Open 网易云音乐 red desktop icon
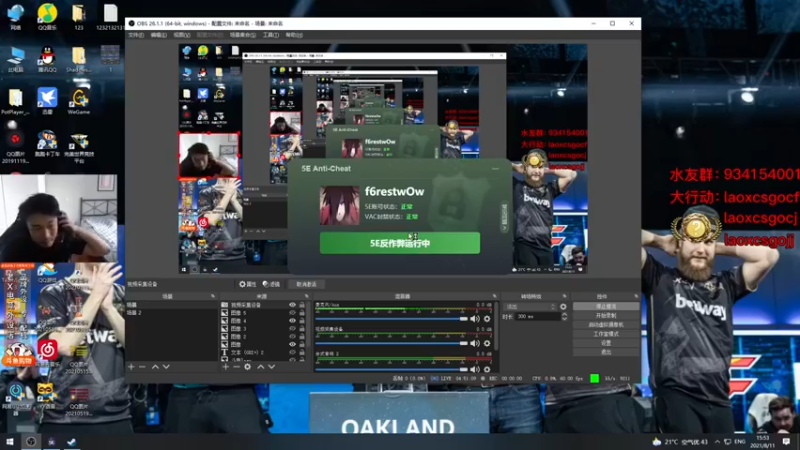Image resolution: width=800 pixels, height=450 pixels. 47,352
